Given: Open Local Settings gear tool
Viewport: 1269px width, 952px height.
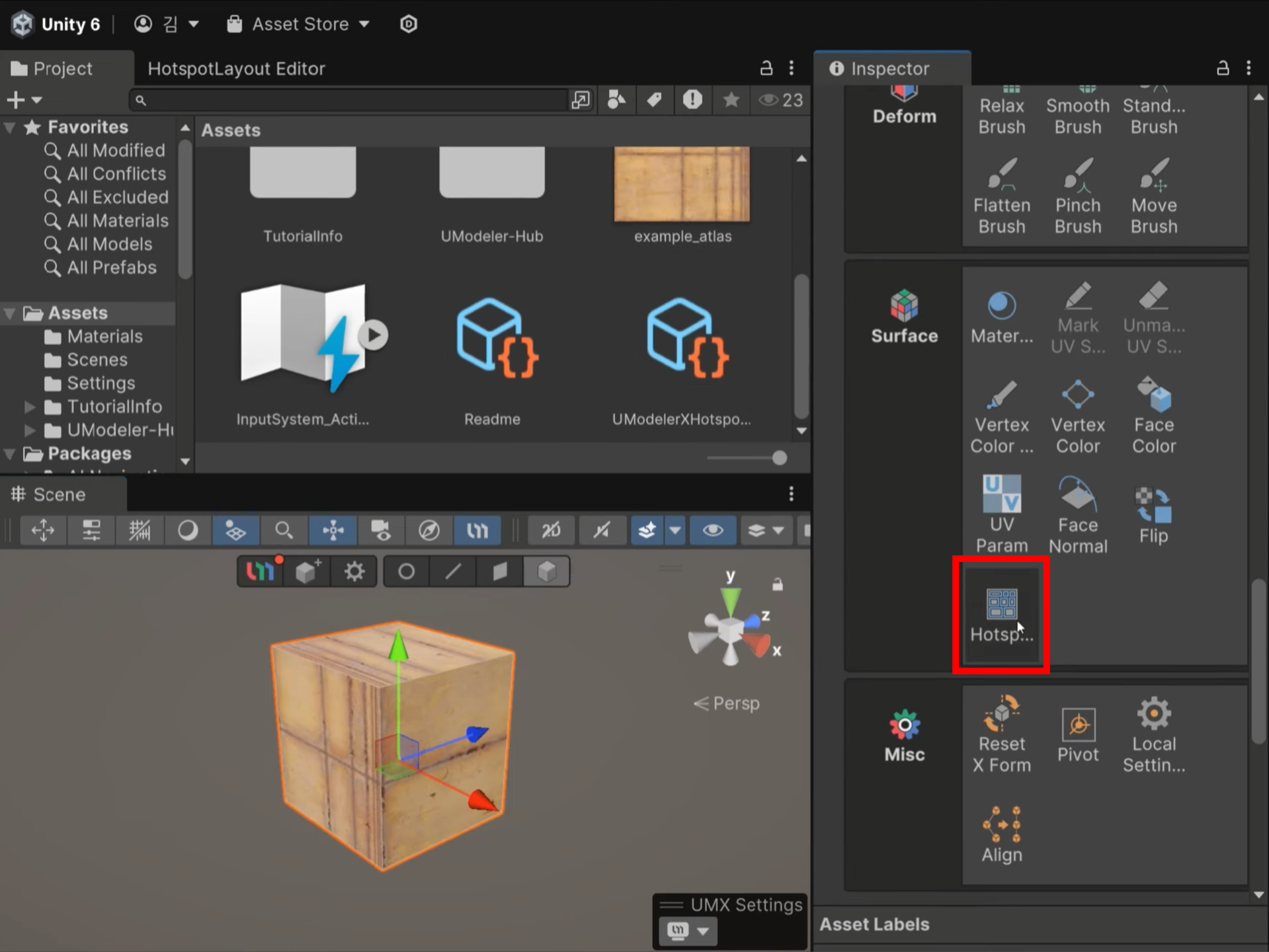Looking at the screenshot, I should (x=1153, y=734).
